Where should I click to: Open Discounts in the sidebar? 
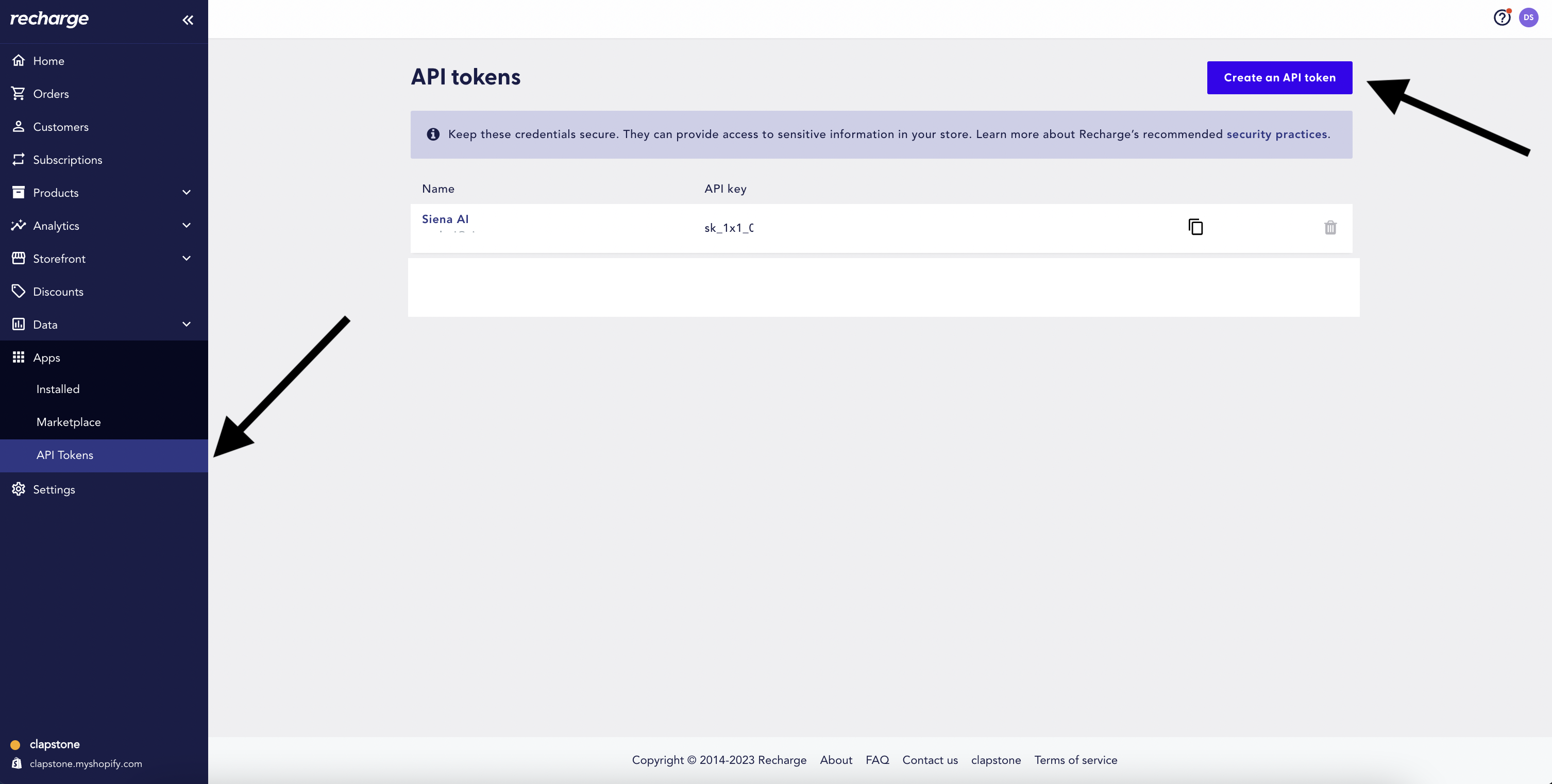[x=104, y=292]
